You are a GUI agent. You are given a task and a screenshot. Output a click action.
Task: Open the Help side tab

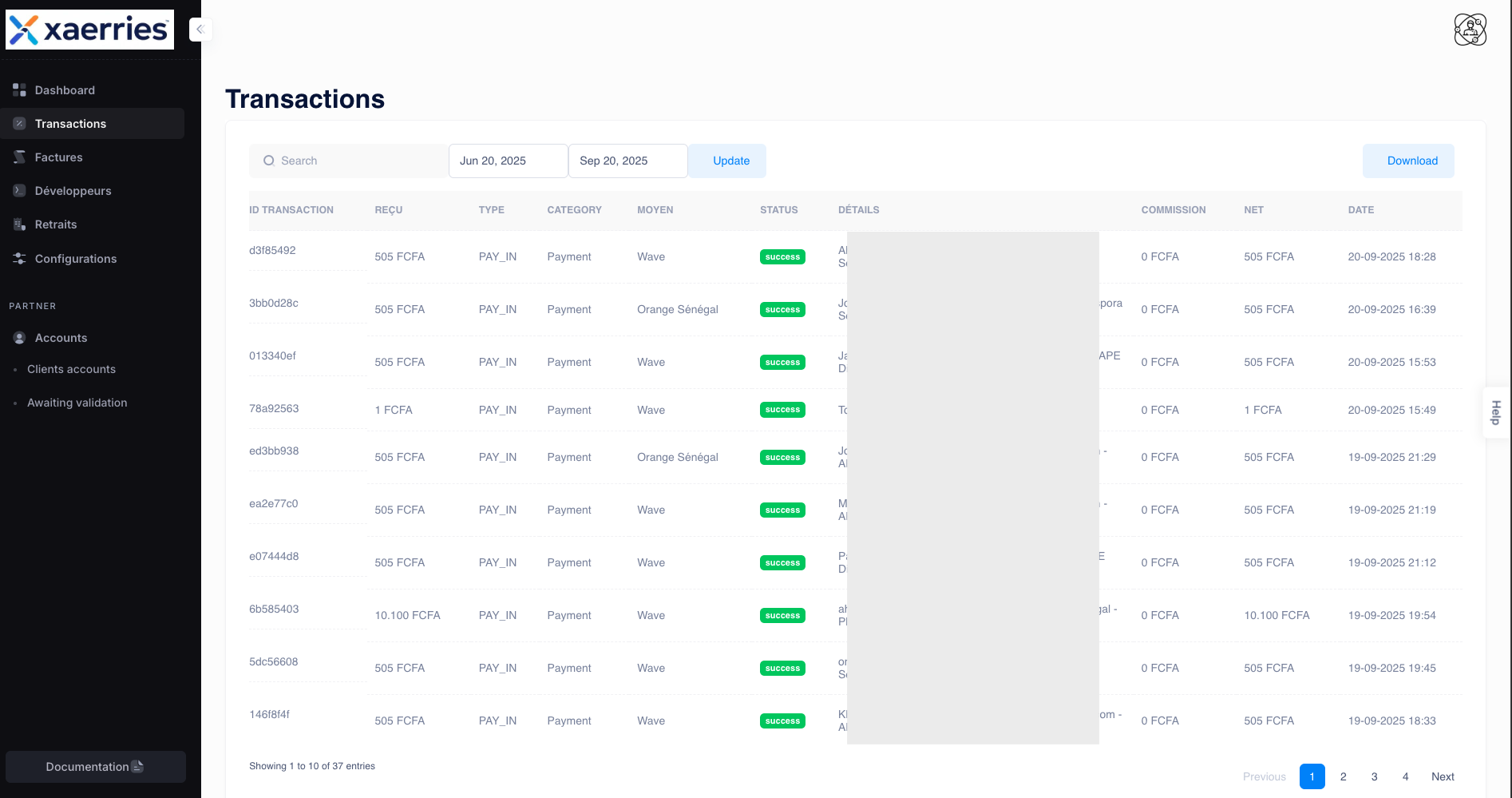point(1496,412)
